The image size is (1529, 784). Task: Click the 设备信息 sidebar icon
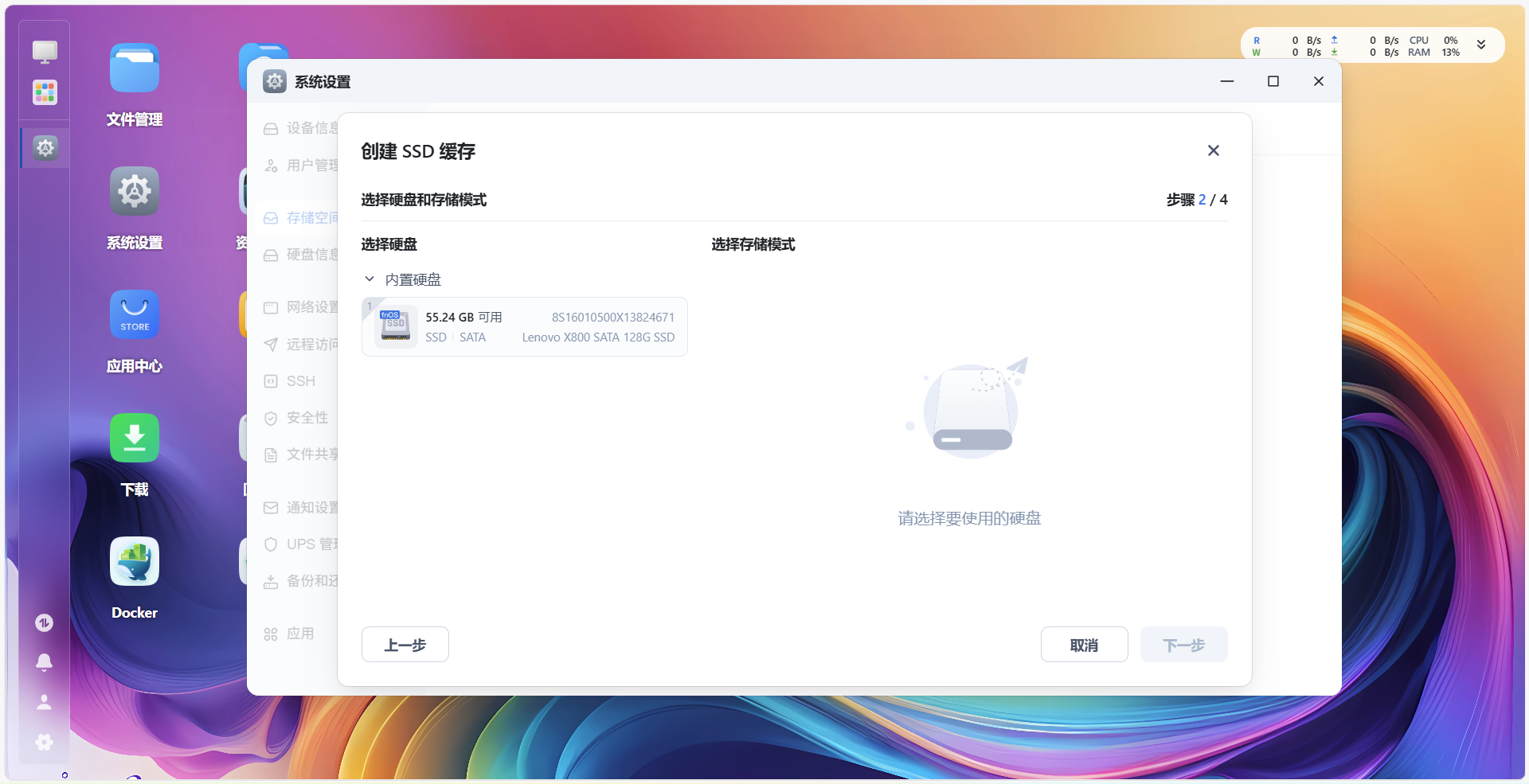click(271, 128)
